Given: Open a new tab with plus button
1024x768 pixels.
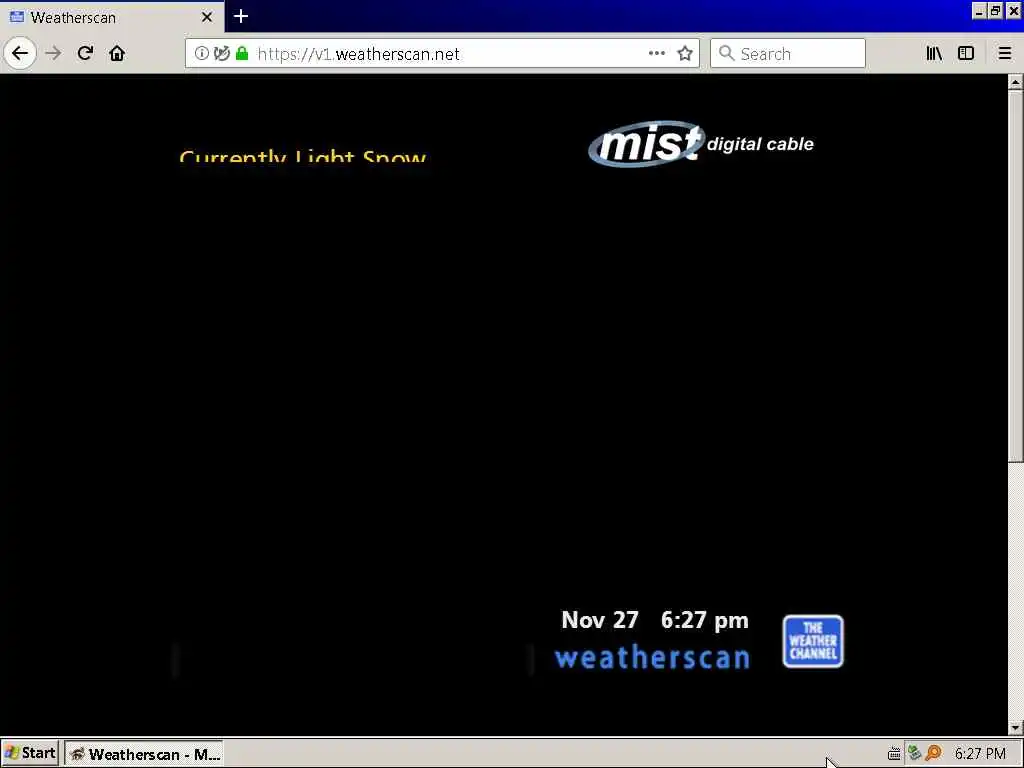Looking at the screenshot, I should [241, 16].
